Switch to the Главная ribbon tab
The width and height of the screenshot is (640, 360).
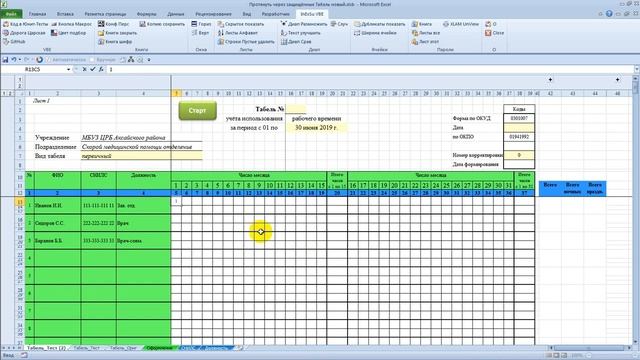[38, 14]
